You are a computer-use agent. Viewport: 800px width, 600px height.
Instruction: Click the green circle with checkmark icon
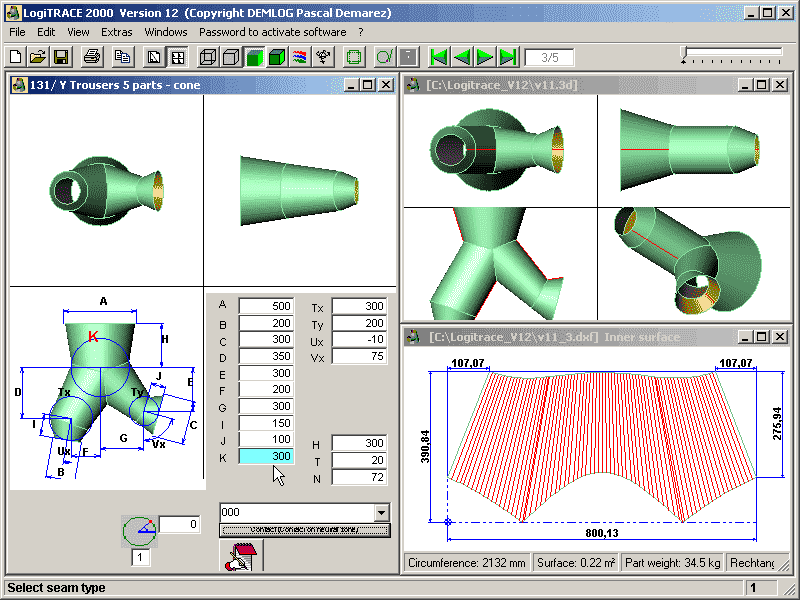[x=385, y=57]
